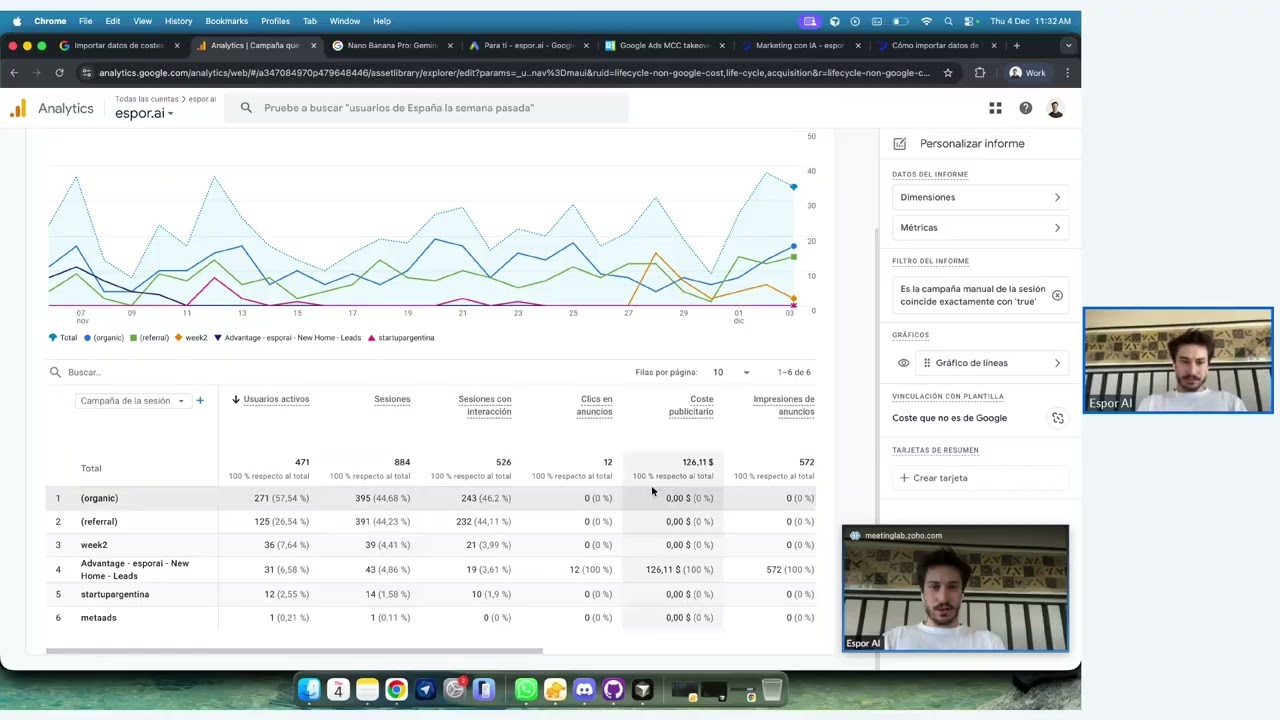The height and width of the screenshot is (720, 1280).
Task: Click Todas las cuentas breadcrumb link
Action: pos(147,99)
